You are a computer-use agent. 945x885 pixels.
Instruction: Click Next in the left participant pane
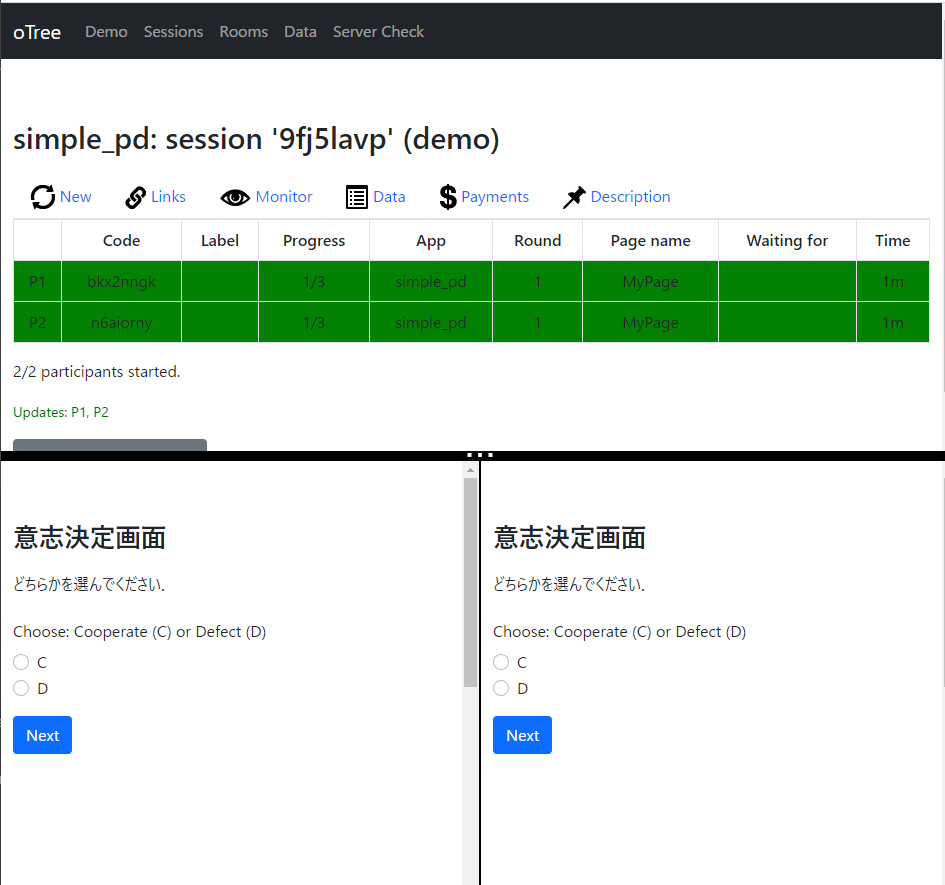click(42, 735)
